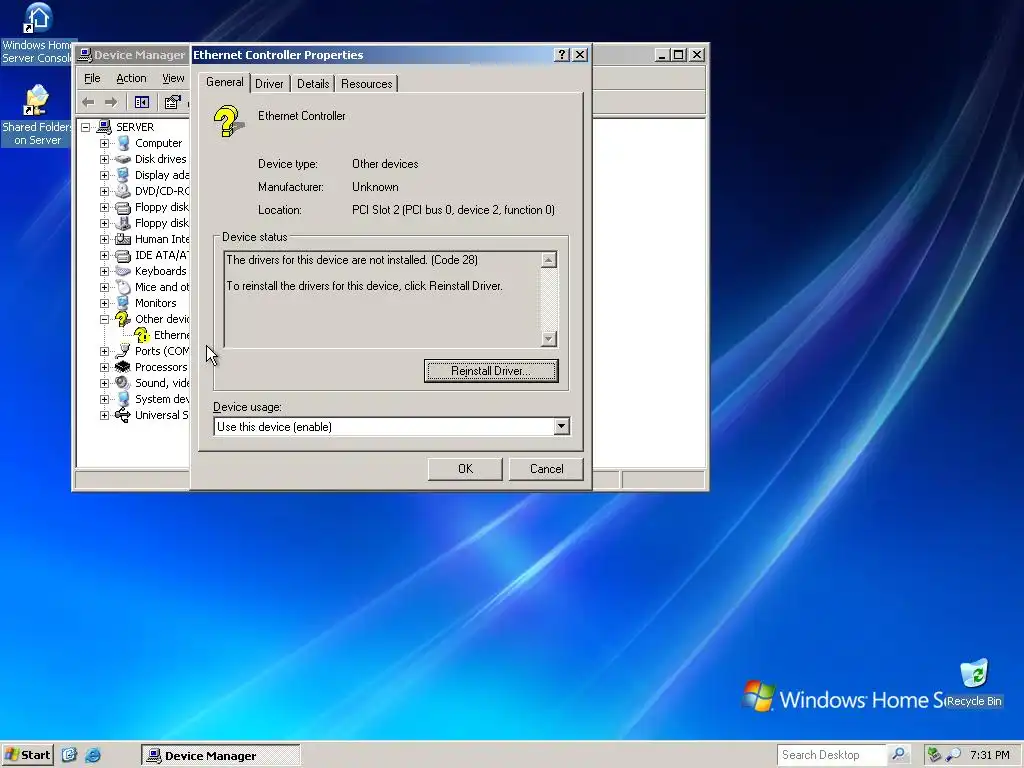Click the network tray icon

click(935, 755)
